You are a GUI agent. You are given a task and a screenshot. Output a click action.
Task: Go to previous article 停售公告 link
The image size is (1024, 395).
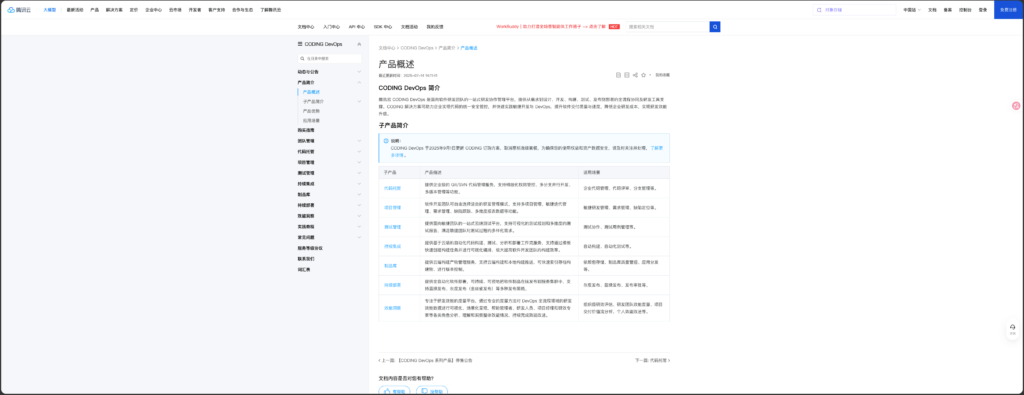pyautogui.click(x=425, y=360)
